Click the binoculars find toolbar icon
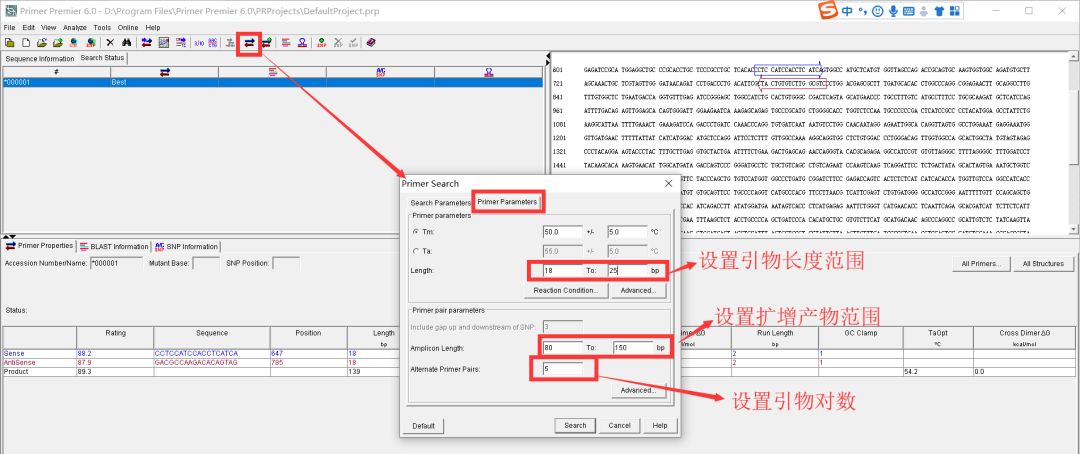This screenshot has height=454, width=1080. (127, 43)
